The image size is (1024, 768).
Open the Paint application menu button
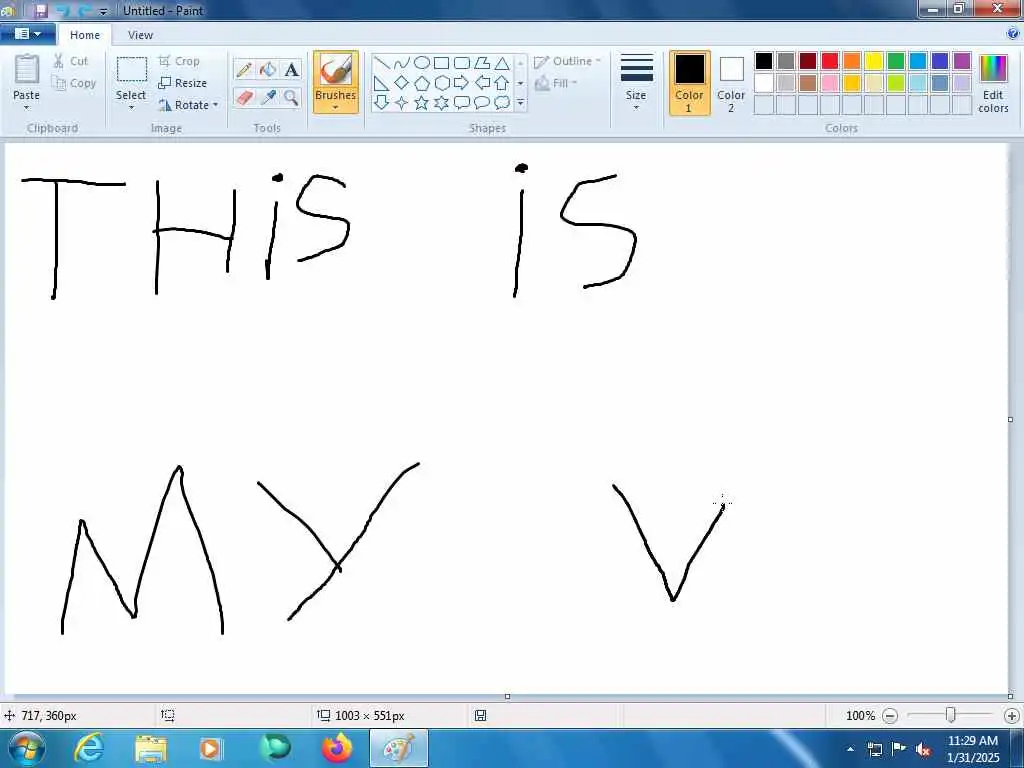point(27,34)
